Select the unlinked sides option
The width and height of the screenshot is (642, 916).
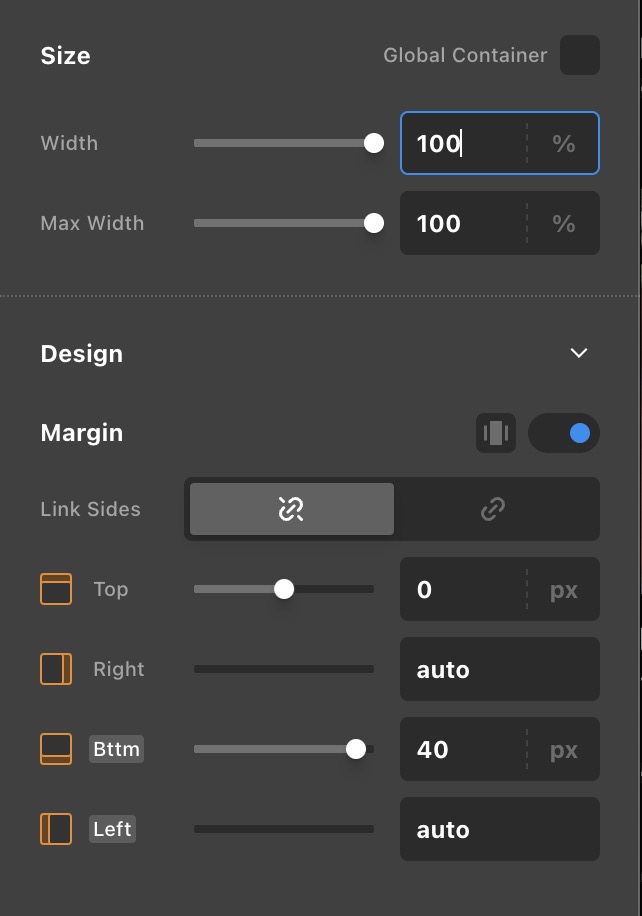[291, 509]
